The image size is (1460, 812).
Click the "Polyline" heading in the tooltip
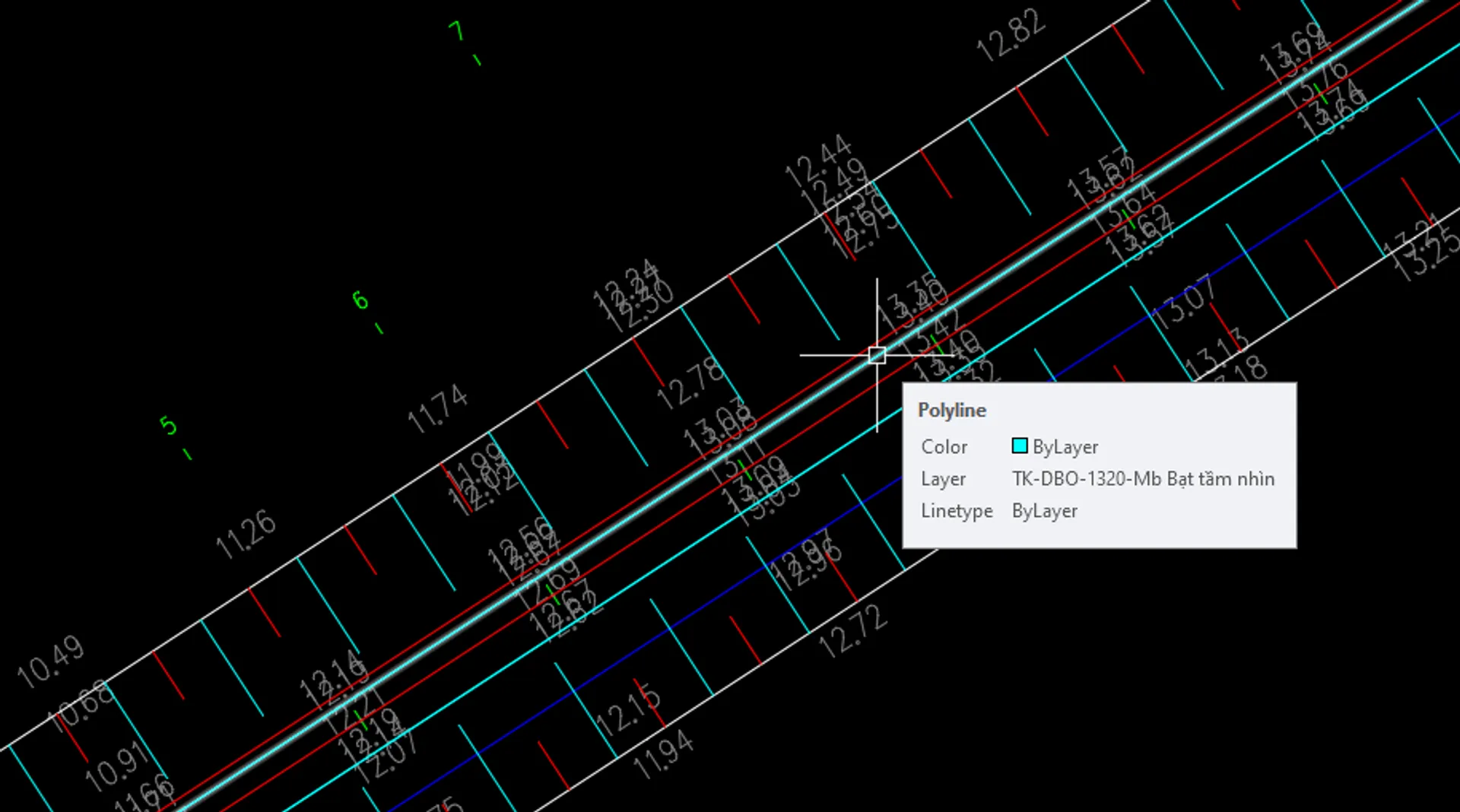tap(952, 411)
